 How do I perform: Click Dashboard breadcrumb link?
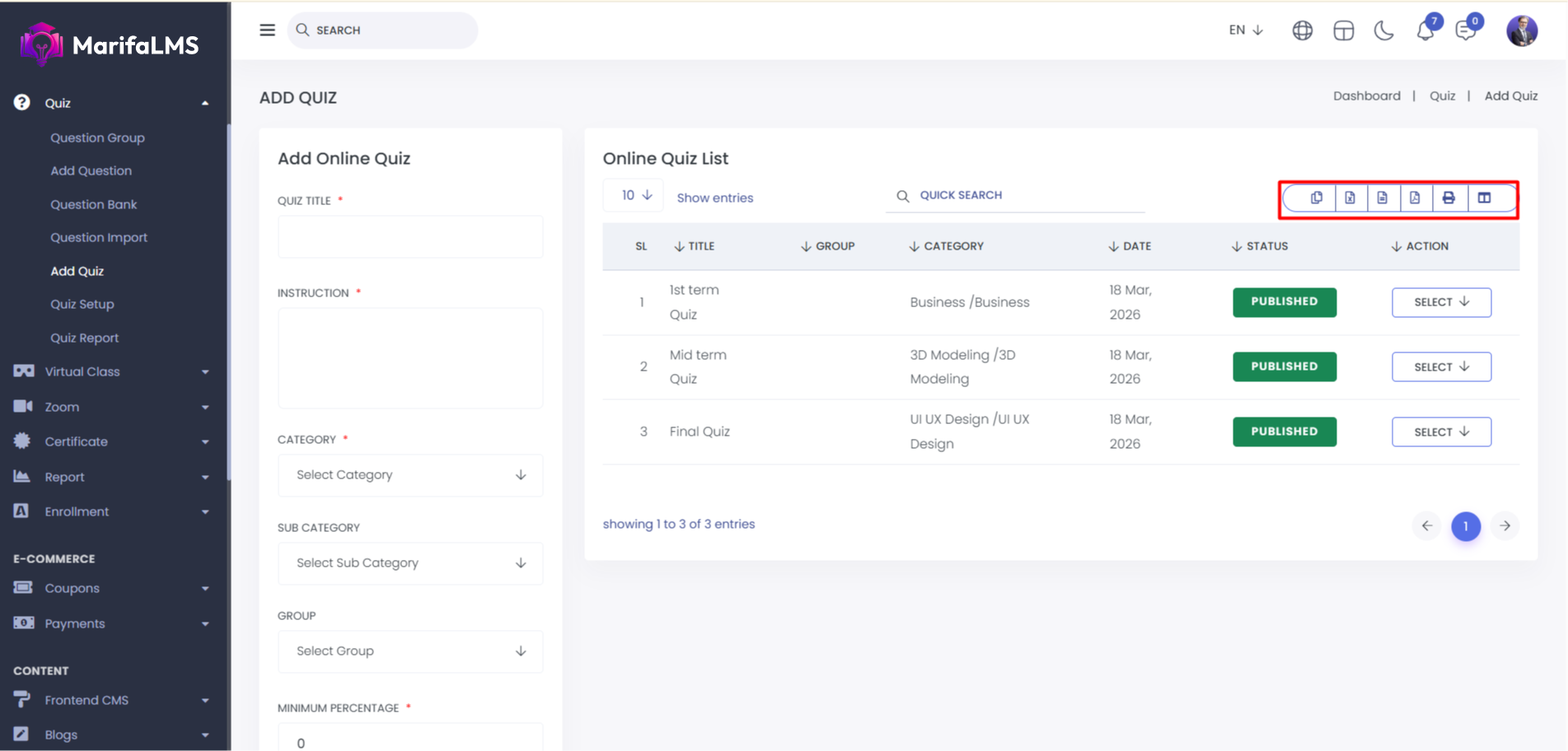pyautogui.click(x=1366, y=96)
